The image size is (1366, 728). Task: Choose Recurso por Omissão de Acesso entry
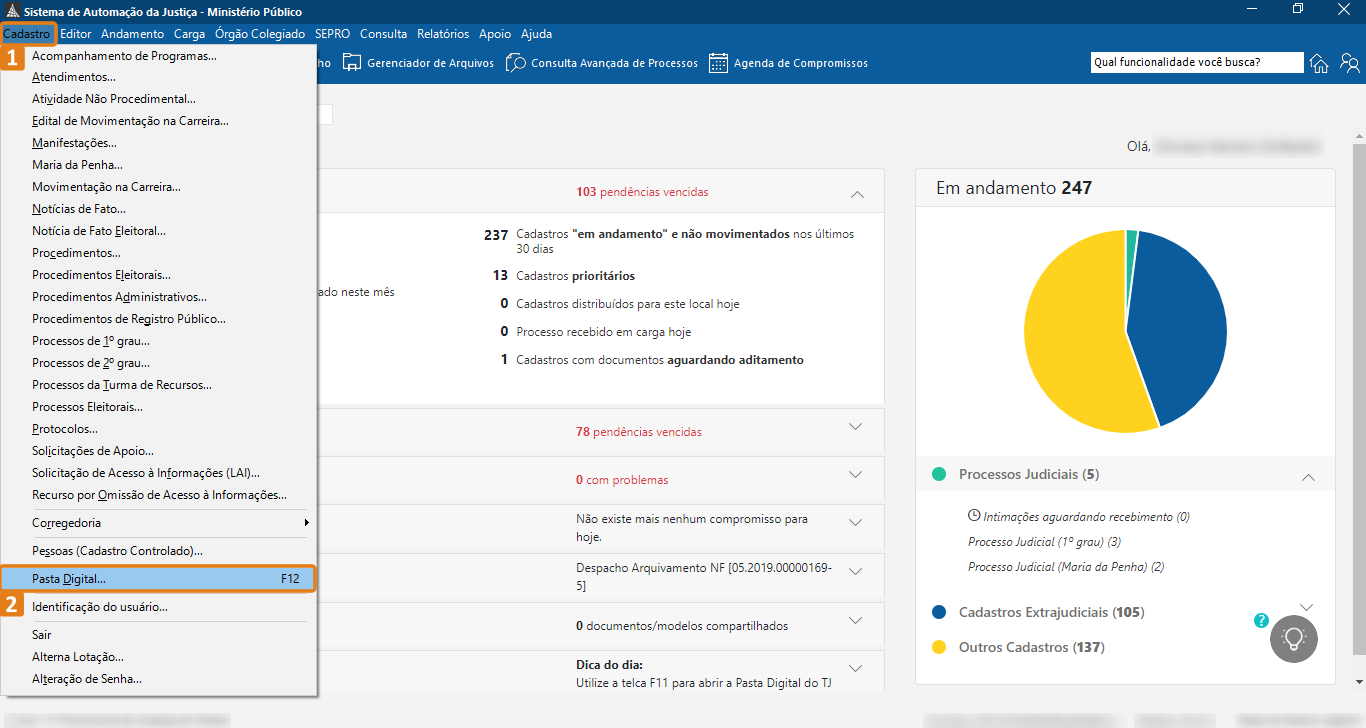pos(159,495)
